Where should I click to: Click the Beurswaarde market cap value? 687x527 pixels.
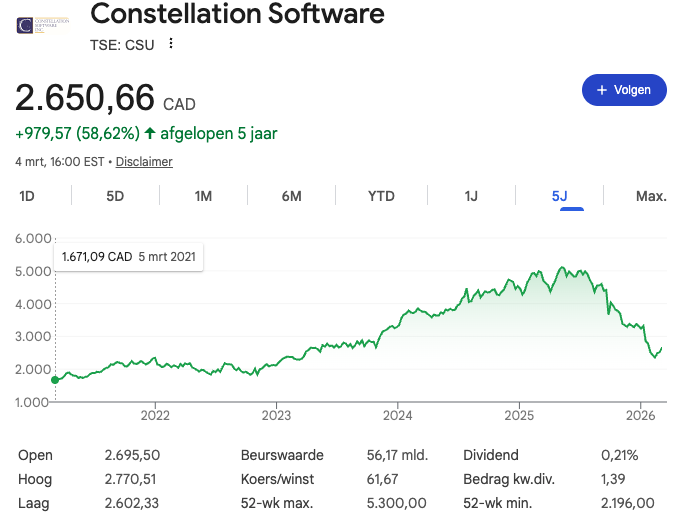click(397, 455)
